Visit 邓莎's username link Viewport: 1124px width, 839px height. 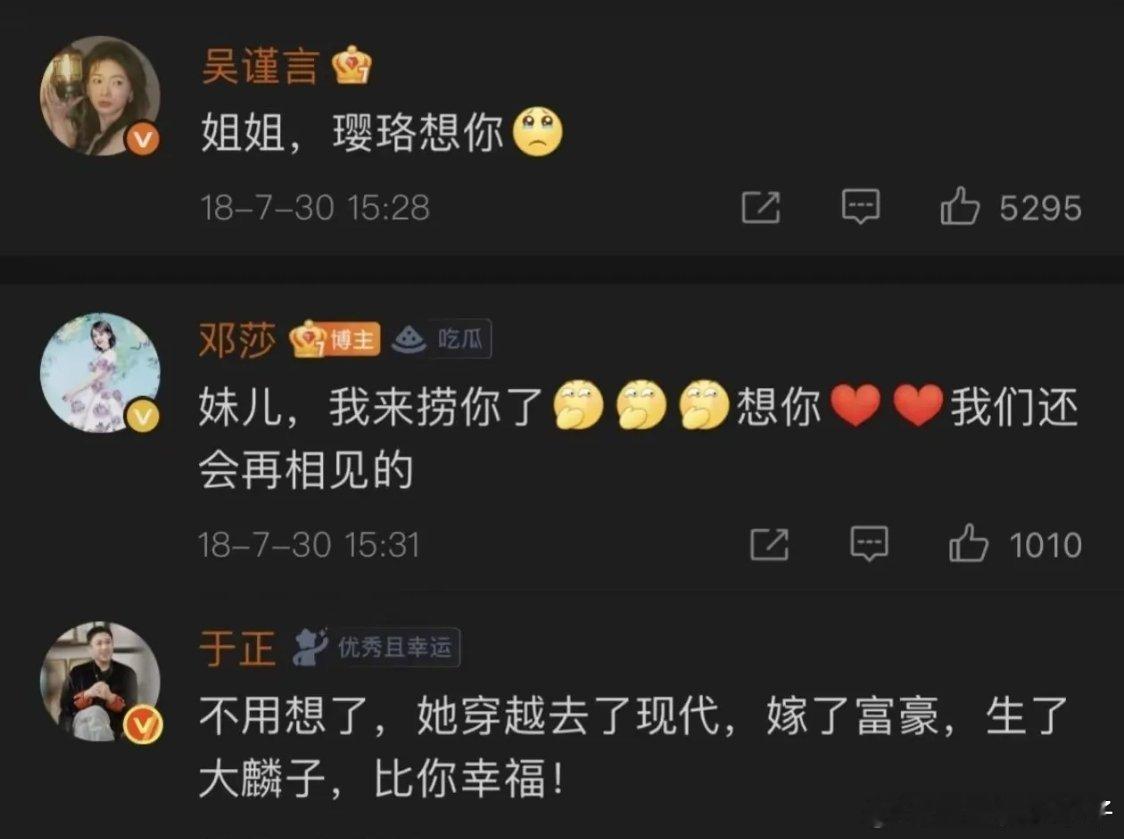(237, 339)
